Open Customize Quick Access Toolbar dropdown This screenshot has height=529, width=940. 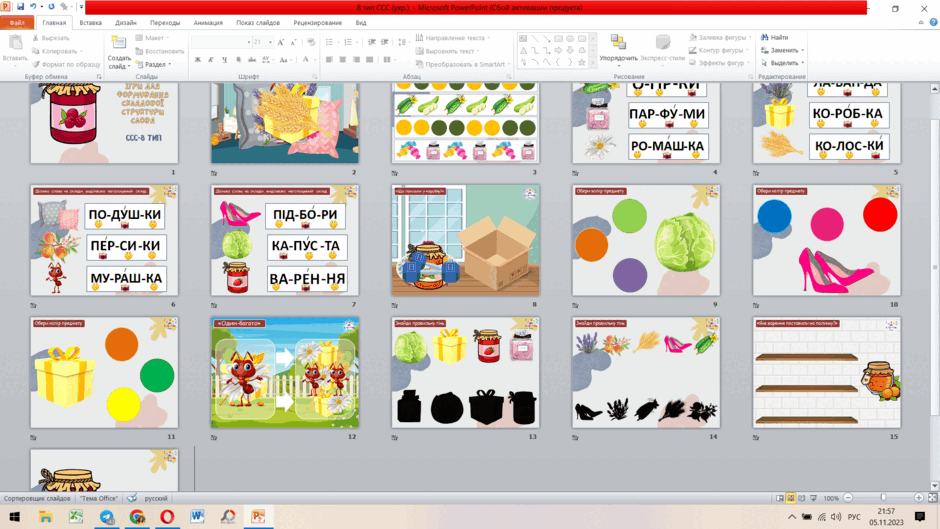tap(82, 7)
